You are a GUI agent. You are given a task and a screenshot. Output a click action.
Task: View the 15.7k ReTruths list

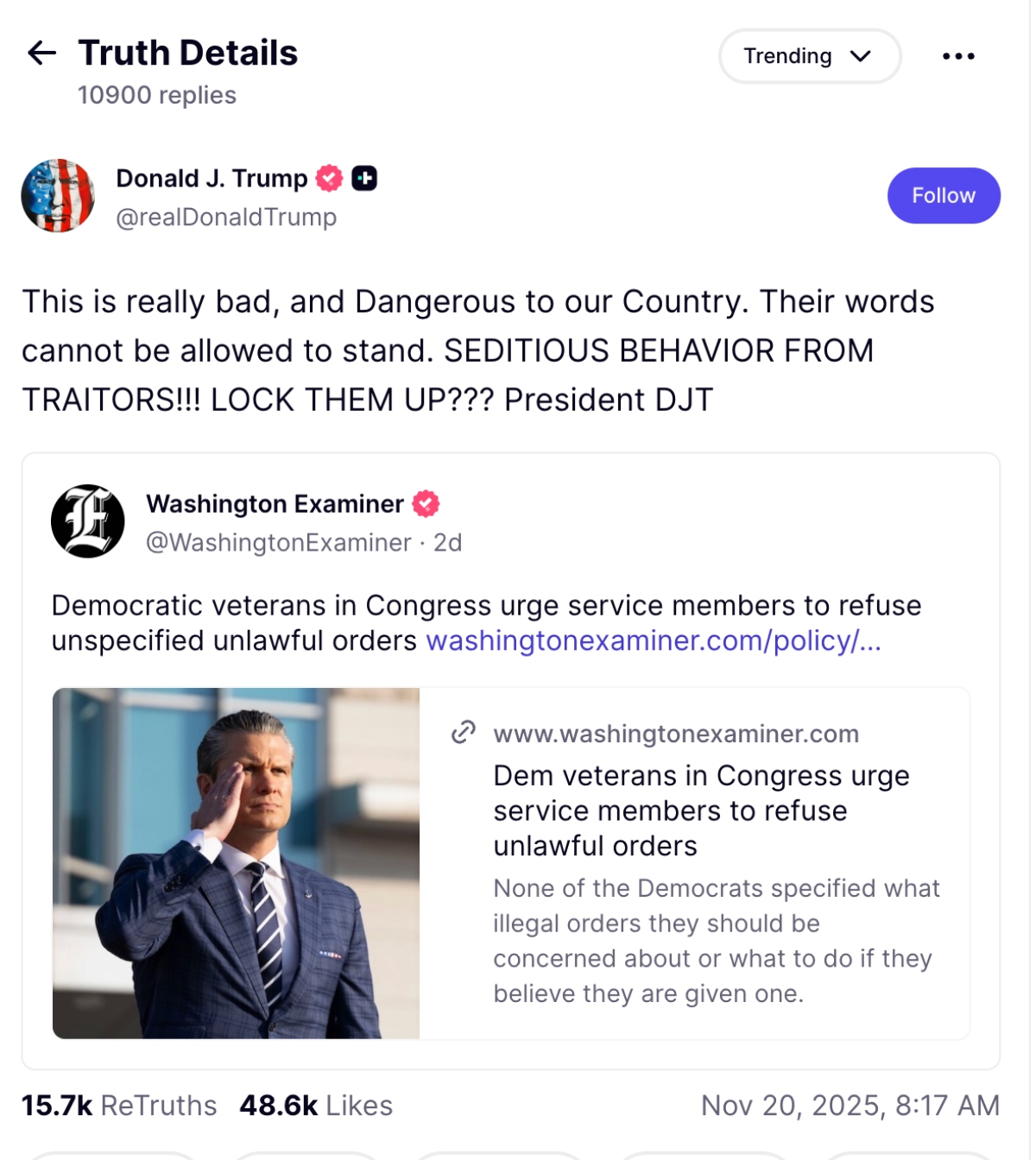coord(119,1106)
